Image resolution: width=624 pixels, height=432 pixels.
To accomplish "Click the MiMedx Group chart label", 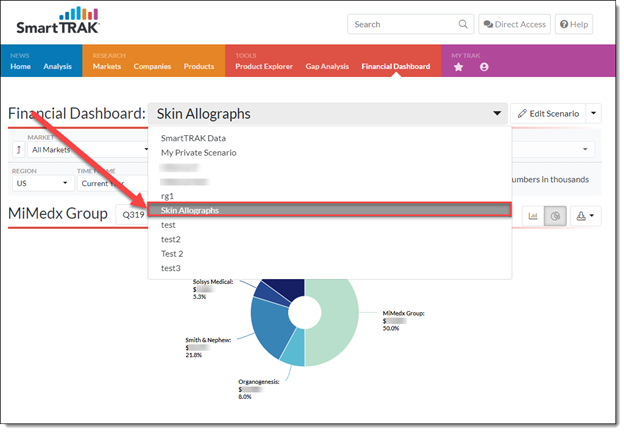I will click(x=403, y=321).
